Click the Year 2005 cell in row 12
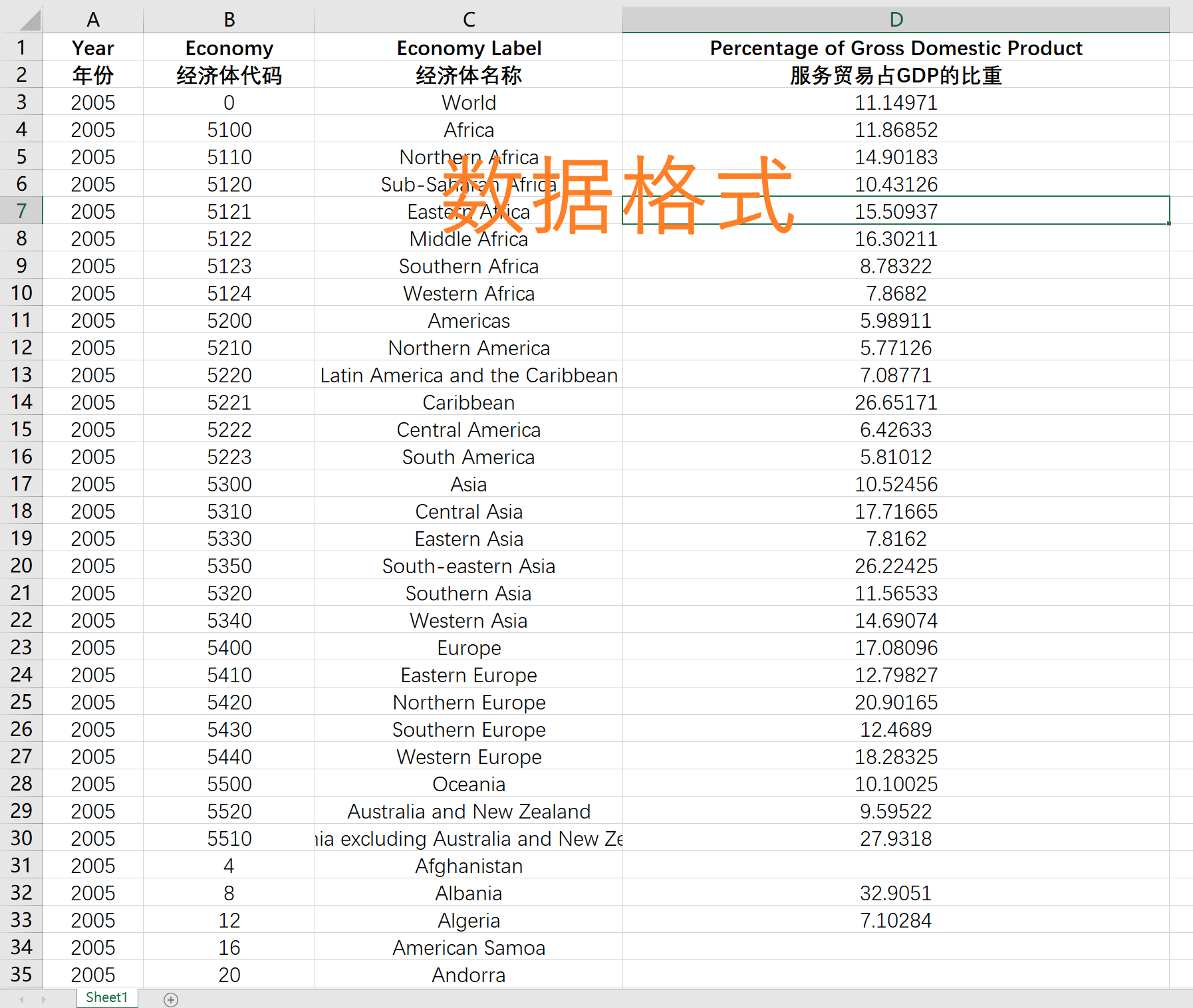The height and width of the screenshot is (1008, 1193). [x=93, y=348]
